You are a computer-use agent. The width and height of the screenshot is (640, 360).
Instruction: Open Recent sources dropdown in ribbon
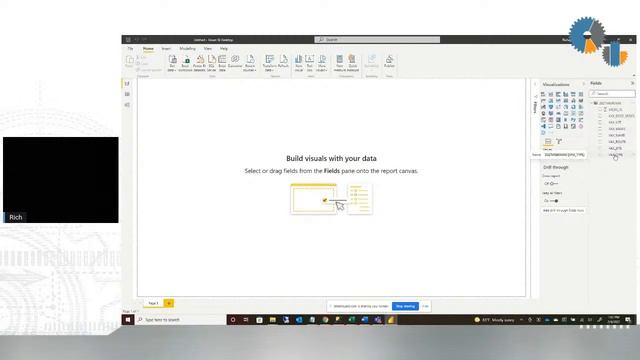249,63
